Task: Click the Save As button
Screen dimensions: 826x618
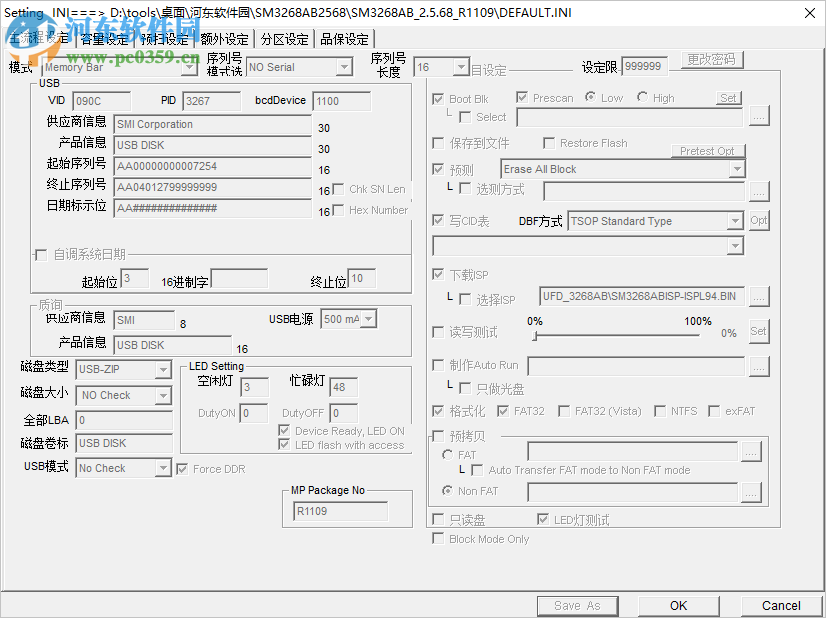Action: tap(577, 605)
